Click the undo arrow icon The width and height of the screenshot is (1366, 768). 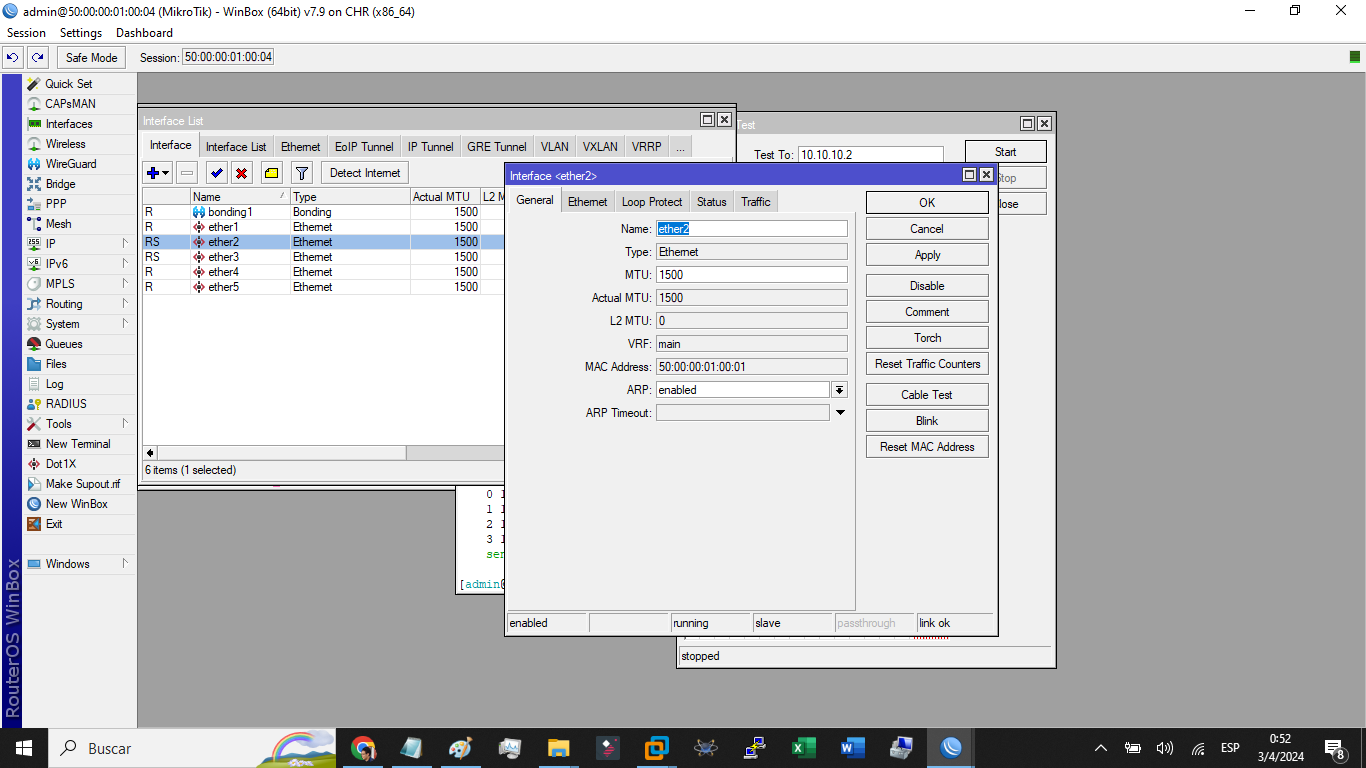pyautogui.click(x=13, y=57)
